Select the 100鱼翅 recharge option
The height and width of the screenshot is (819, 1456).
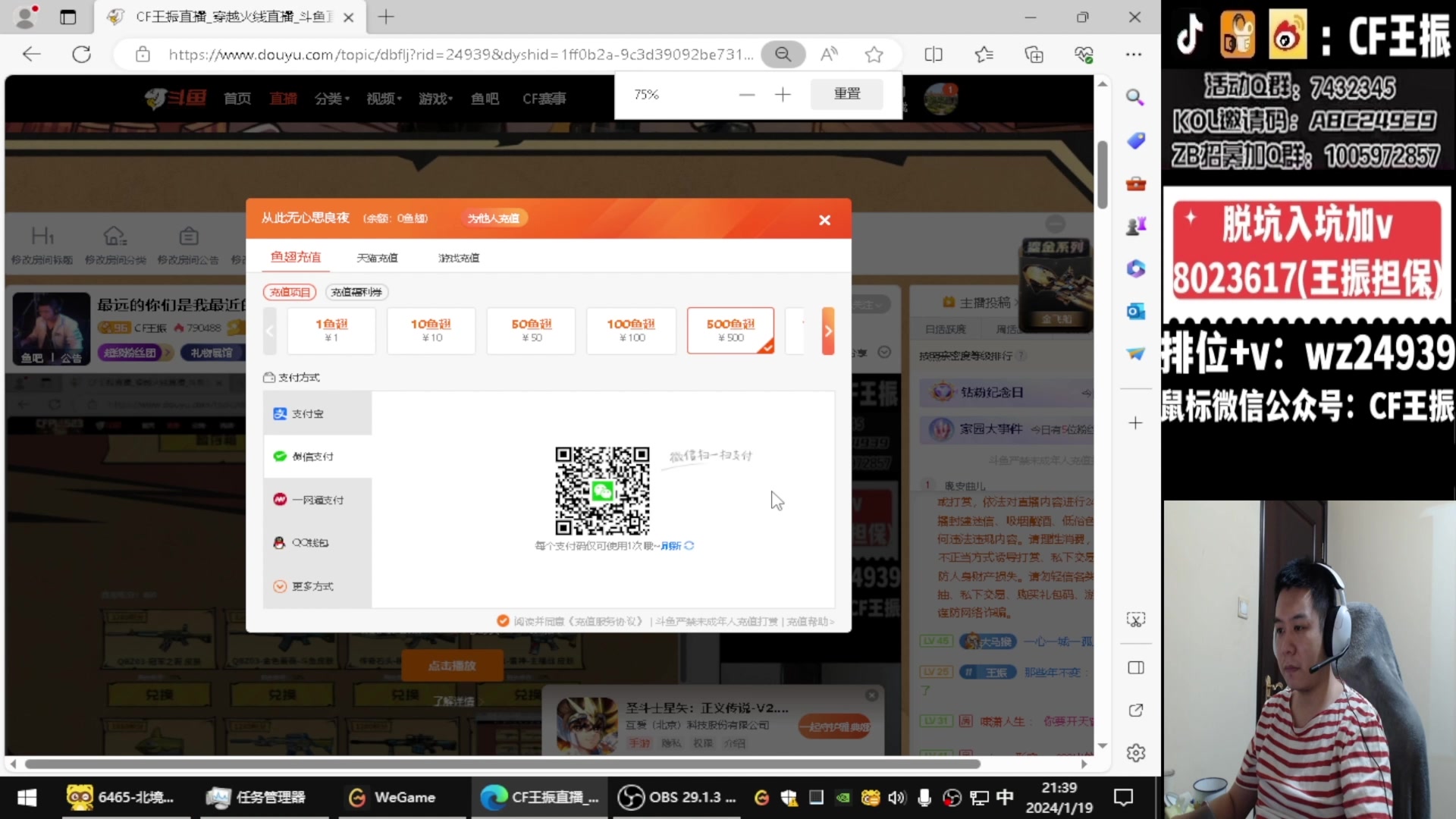(630, 330)
